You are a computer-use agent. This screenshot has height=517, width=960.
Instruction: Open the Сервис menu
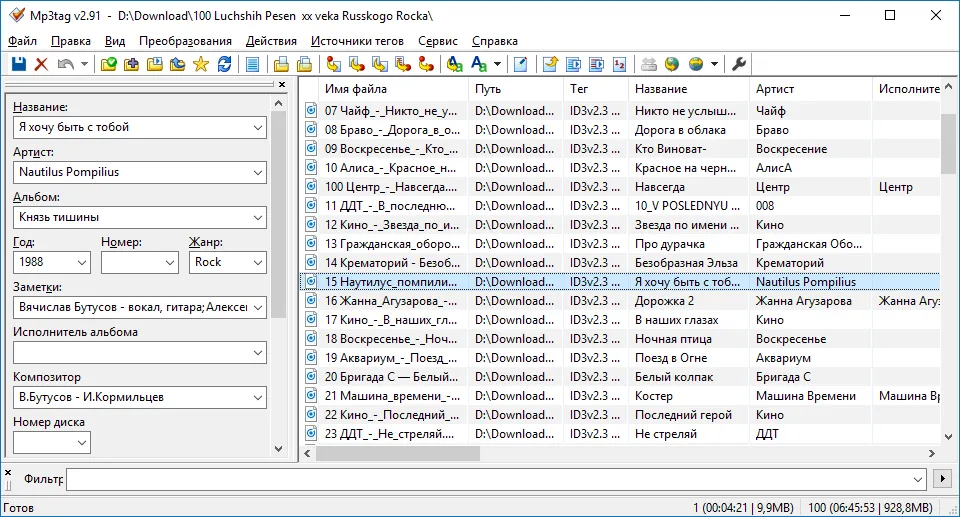point(438,41)
